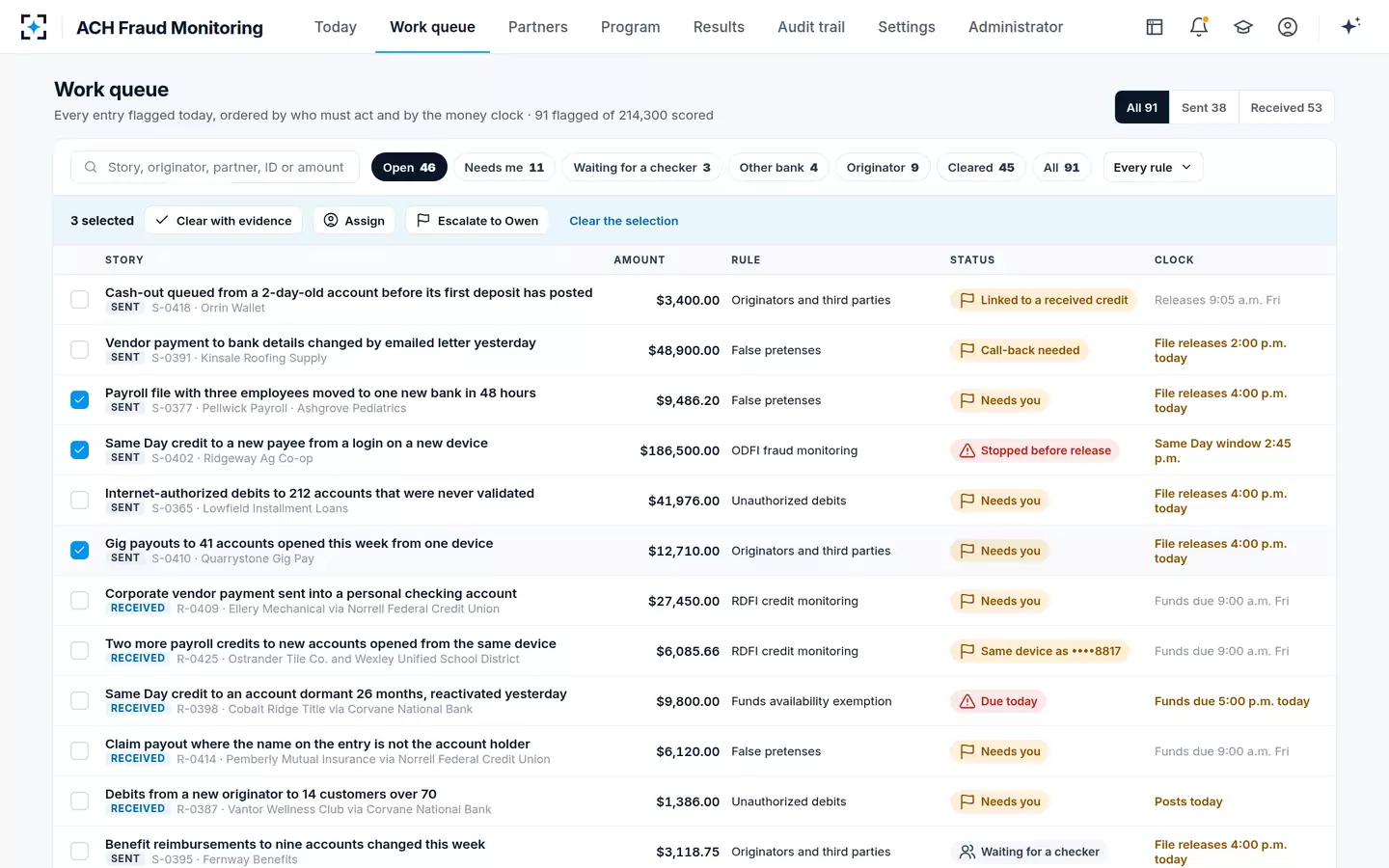The width and height of the screenshot is (1389, 868).
Task: Select the Corporate vendor payment row checkbox
Action: (x=80, y=601)
